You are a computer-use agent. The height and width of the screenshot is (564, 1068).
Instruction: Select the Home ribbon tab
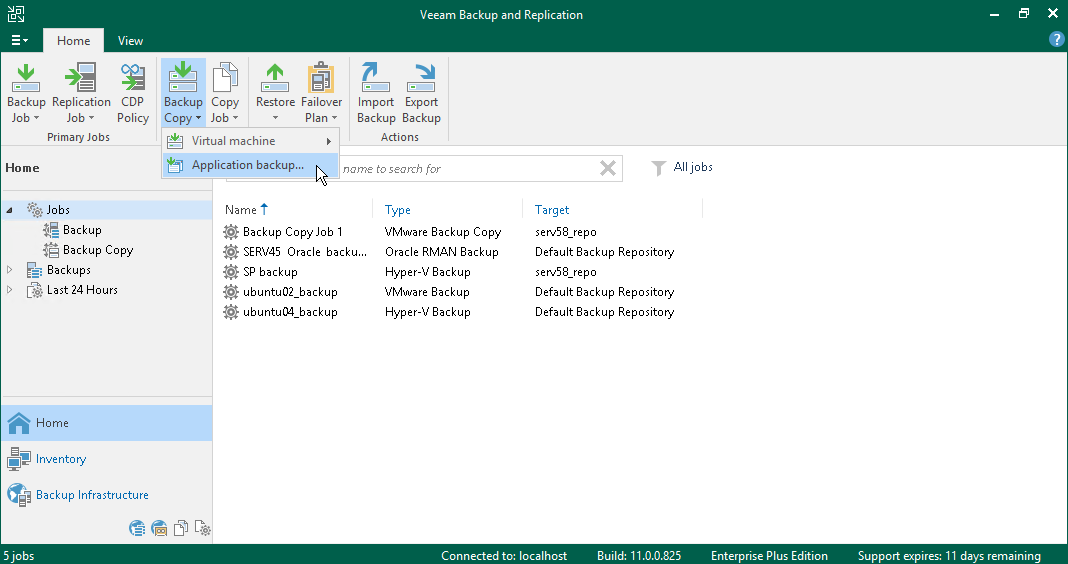click(74, 40)
